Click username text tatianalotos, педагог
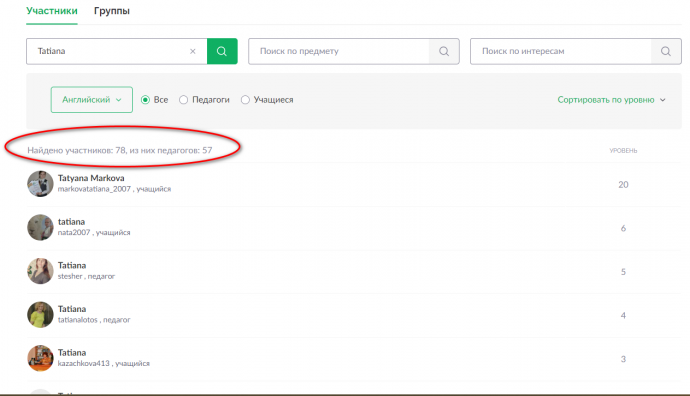The width and height of the screenshot is (690, 396). pos(94,320)
